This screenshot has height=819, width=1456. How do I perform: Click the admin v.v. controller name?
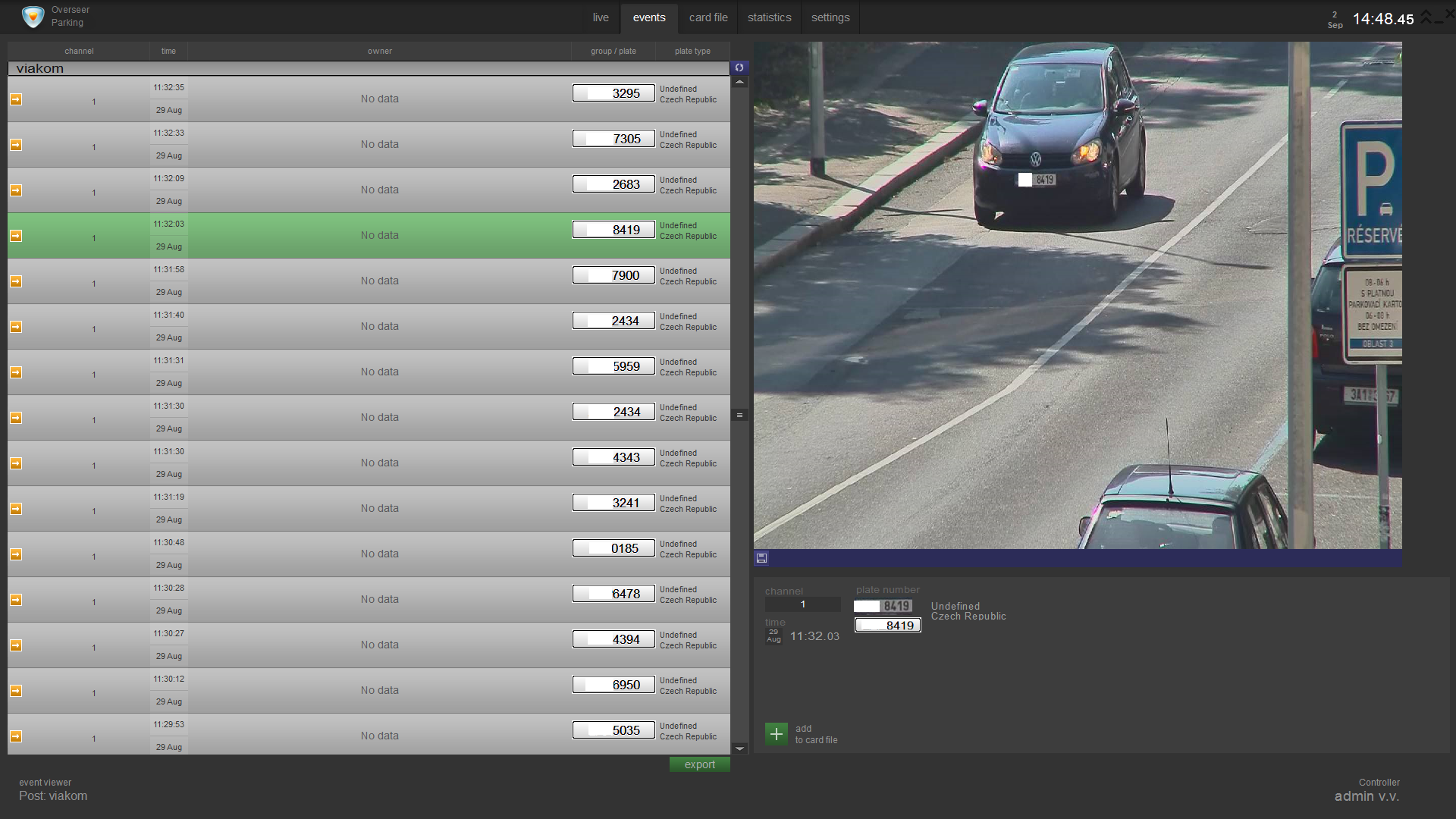click(1367, 796)
